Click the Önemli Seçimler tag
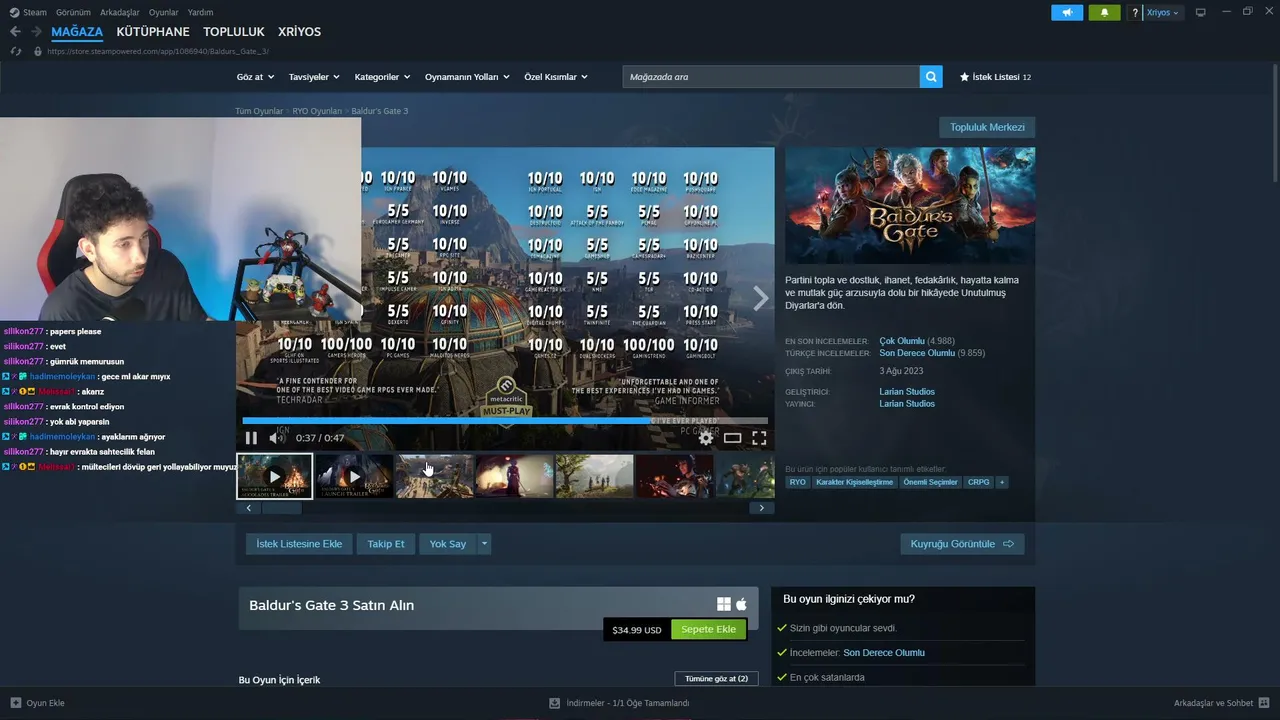 point(930,482)
